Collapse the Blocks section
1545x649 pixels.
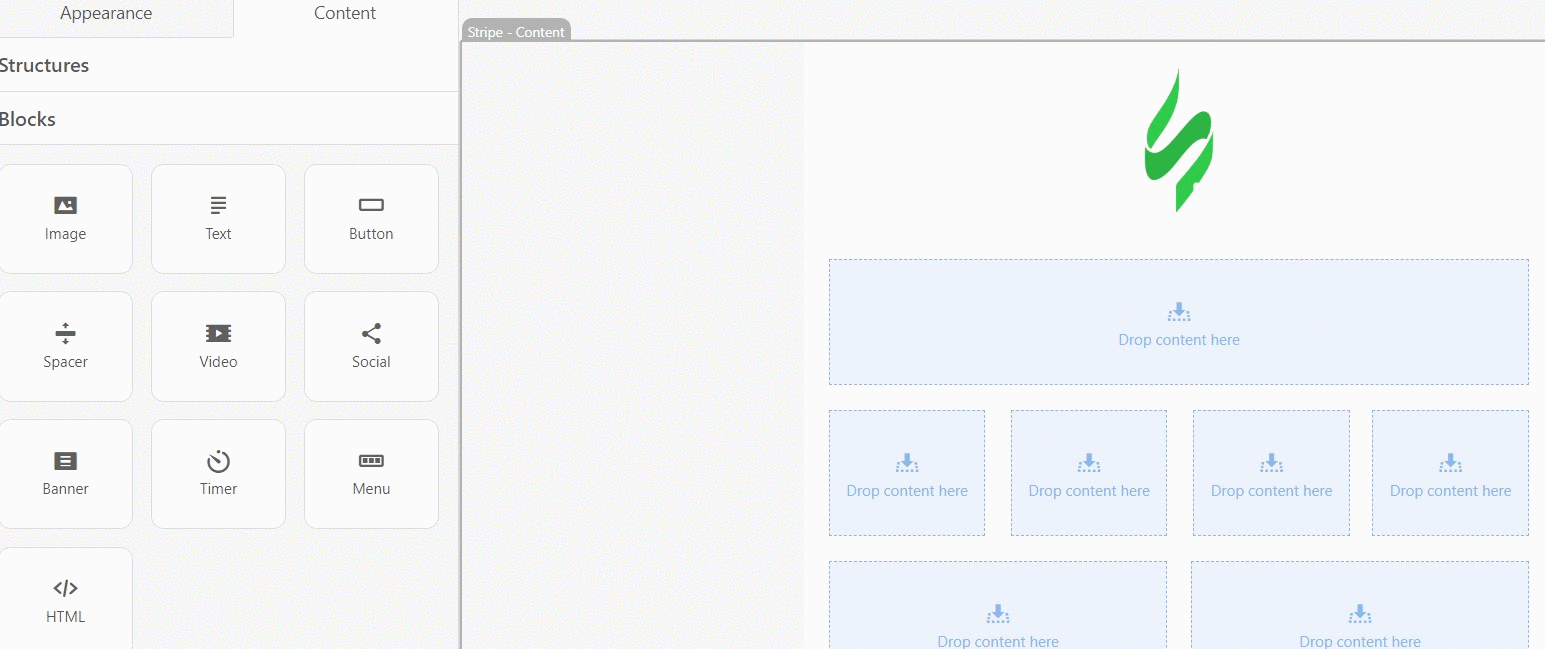click(x=28, y=120)
